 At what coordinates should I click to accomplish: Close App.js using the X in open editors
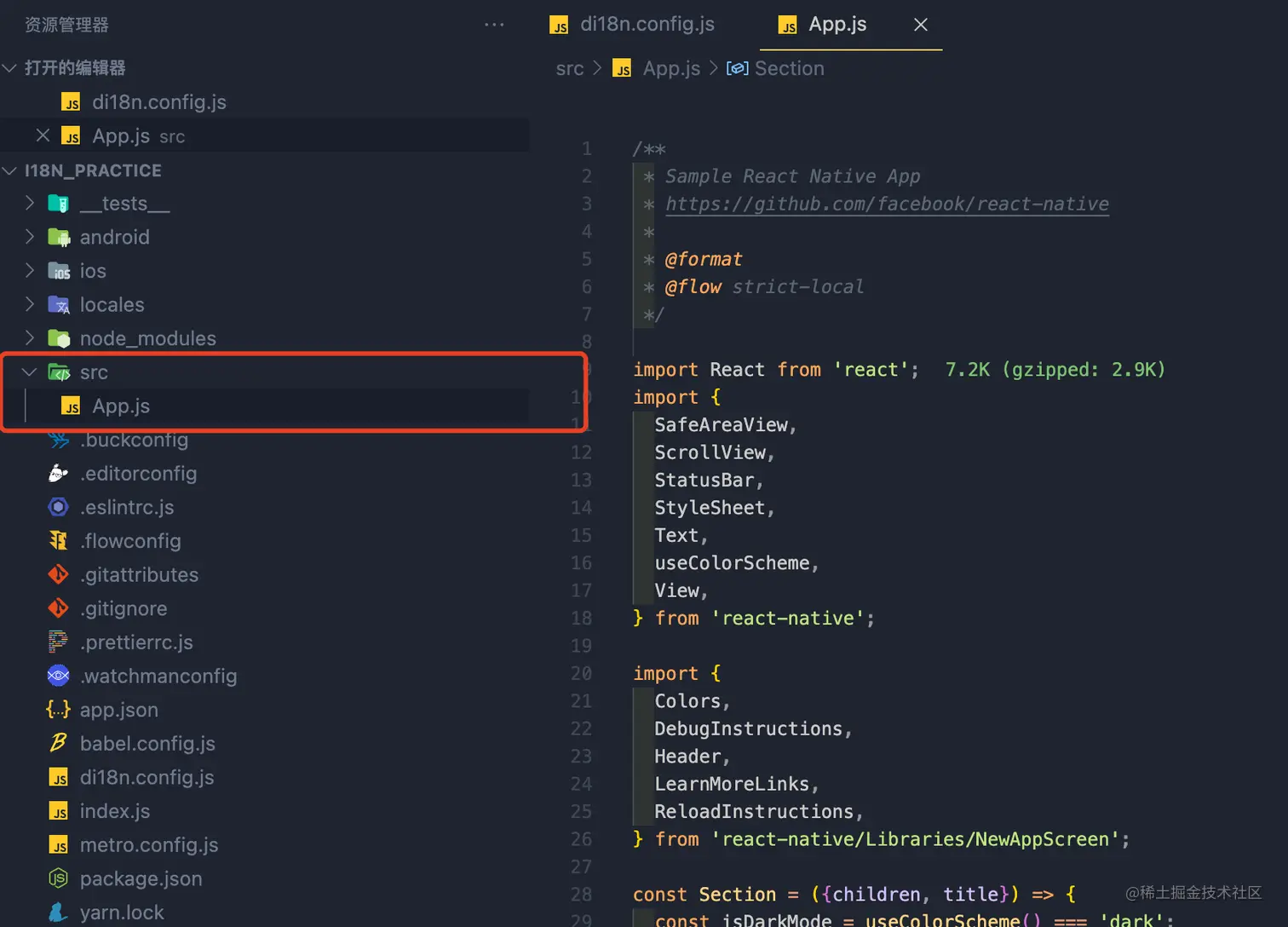pyautogui.click(x=43, y=135)
